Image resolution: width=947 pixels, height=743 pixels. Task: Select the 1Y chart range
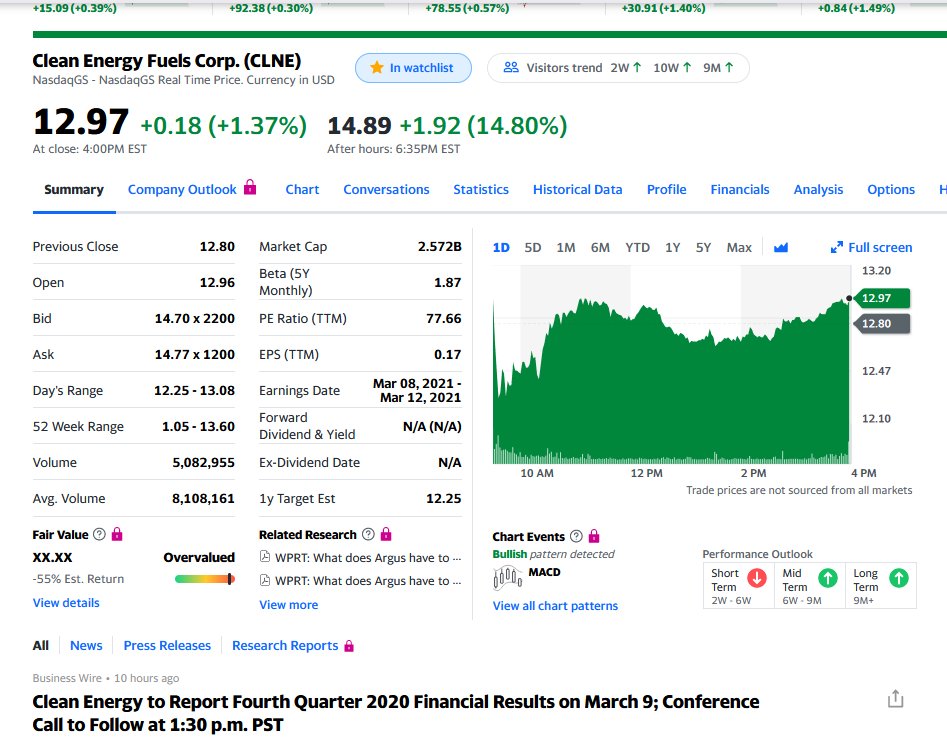point(673,248)
